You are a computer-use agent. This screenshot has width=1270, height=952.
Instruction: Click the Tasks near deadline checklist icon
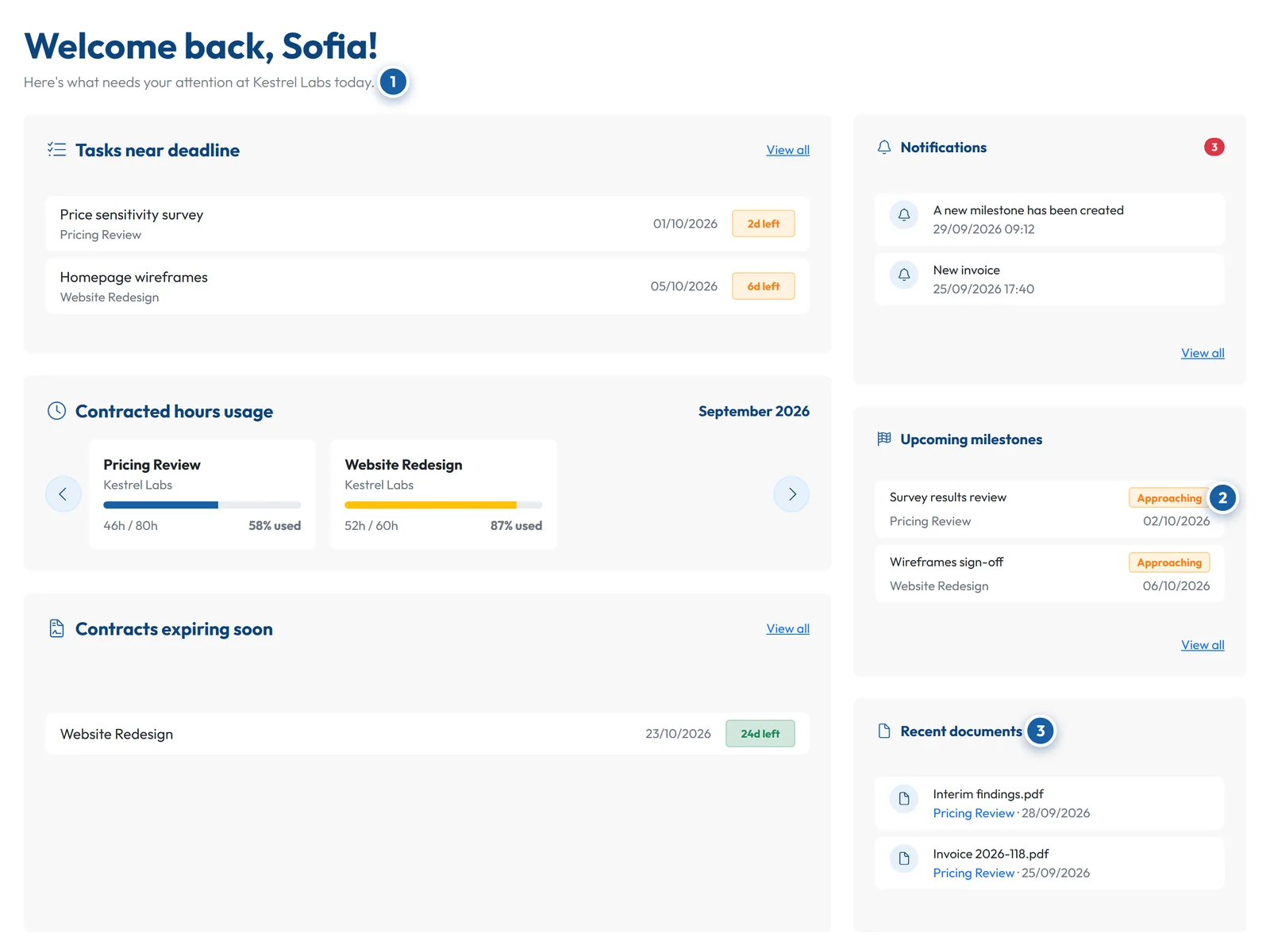[56, 149]
